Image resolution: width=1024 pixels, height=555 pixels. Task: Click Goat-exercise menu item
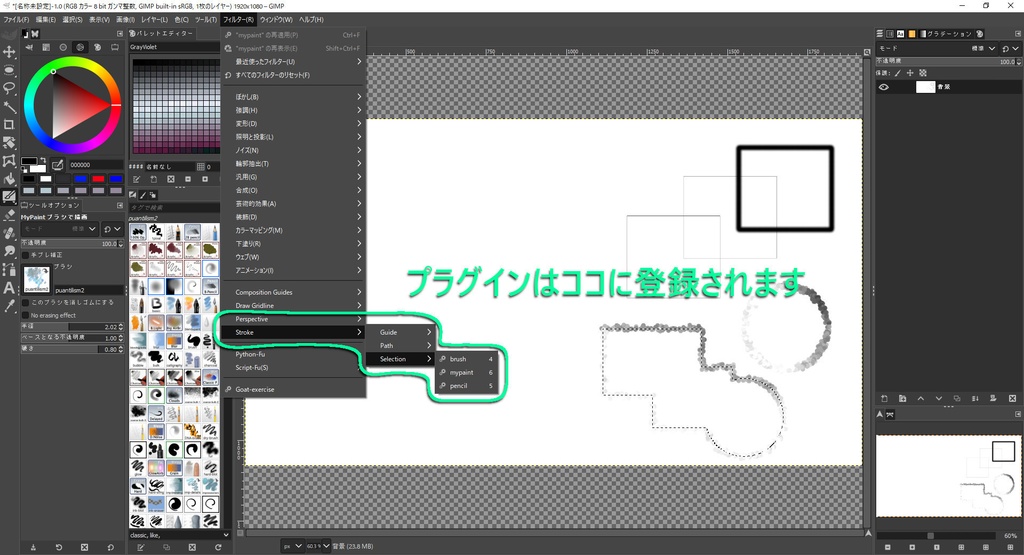coord(295,389)
